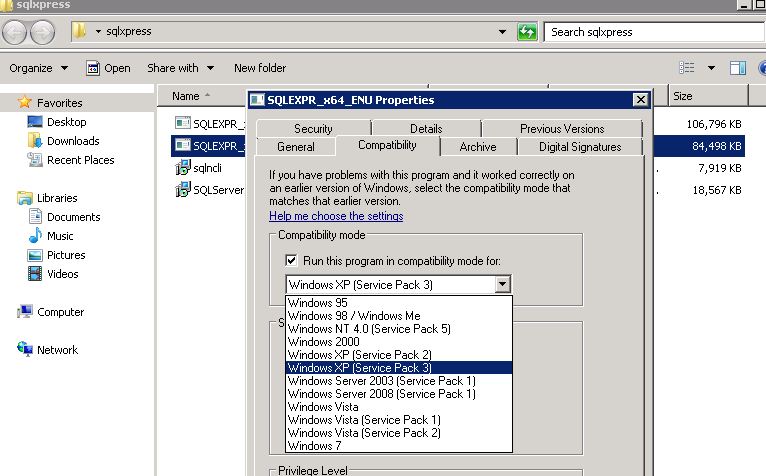Click the Open toolbar icon

tap(93, 68)
